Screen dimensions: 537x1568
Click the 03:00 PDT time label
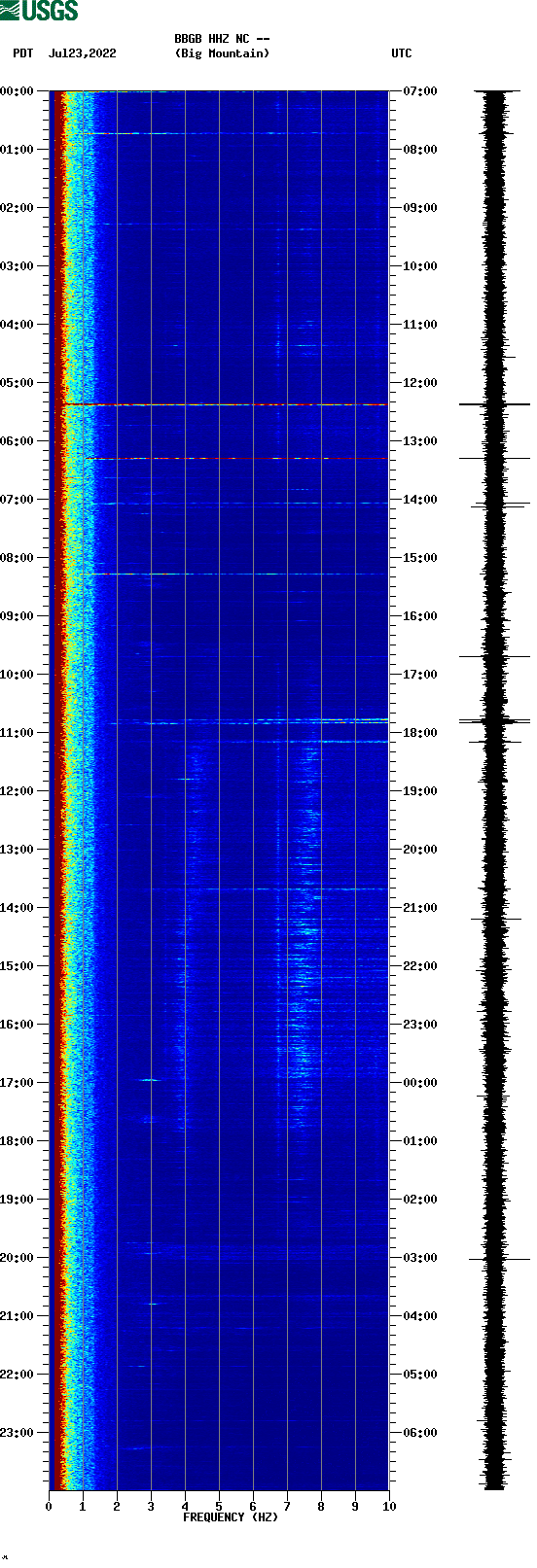pyautogui.click(x=17, y=266)
